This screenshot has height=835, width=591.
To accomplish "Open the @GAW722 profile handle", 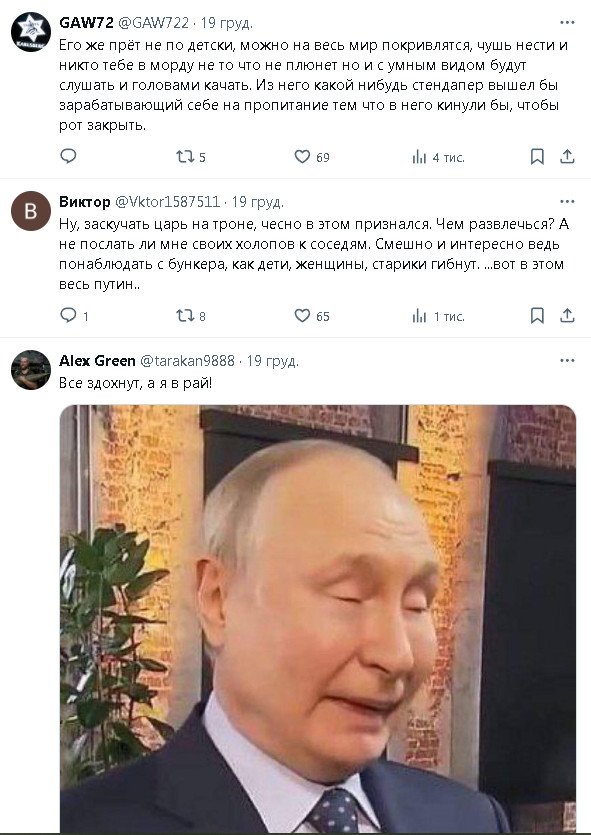I will (x=153, y=23).
